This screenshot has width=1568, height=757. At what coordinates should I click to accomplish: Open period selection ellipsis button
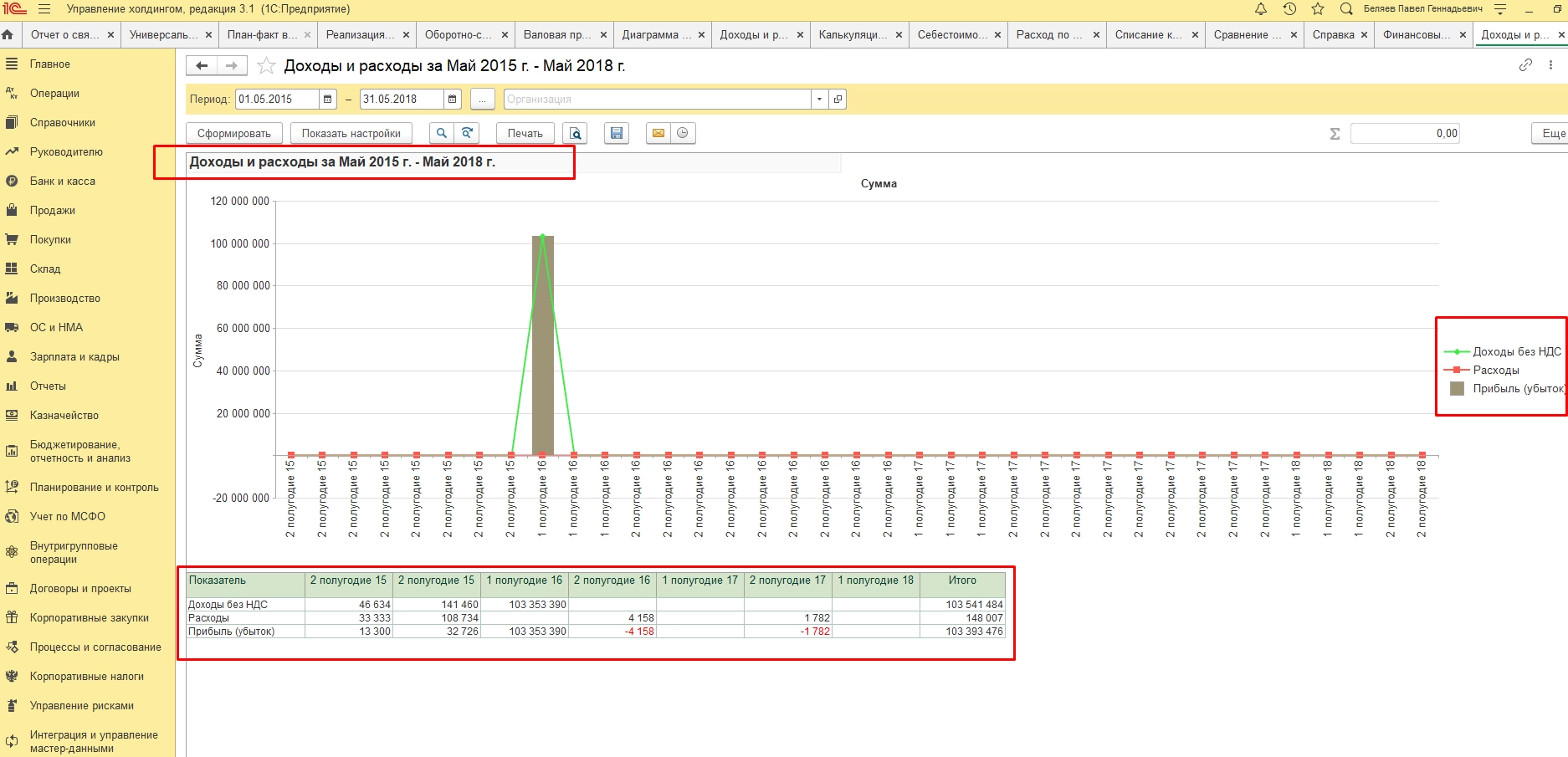(482, 100)
